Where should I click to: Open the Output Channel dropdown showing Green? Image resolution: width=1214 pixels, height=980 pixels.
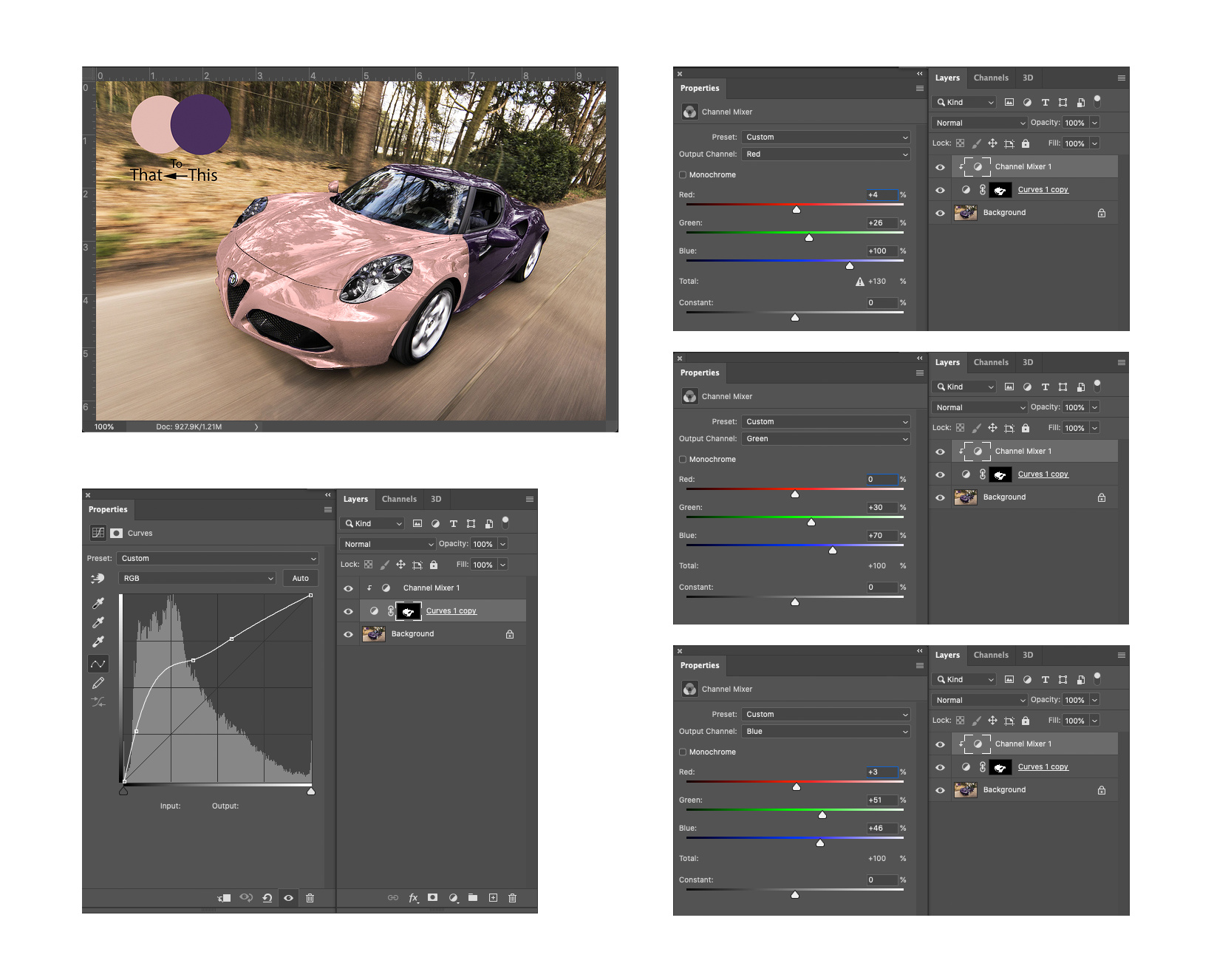(825, 439)
